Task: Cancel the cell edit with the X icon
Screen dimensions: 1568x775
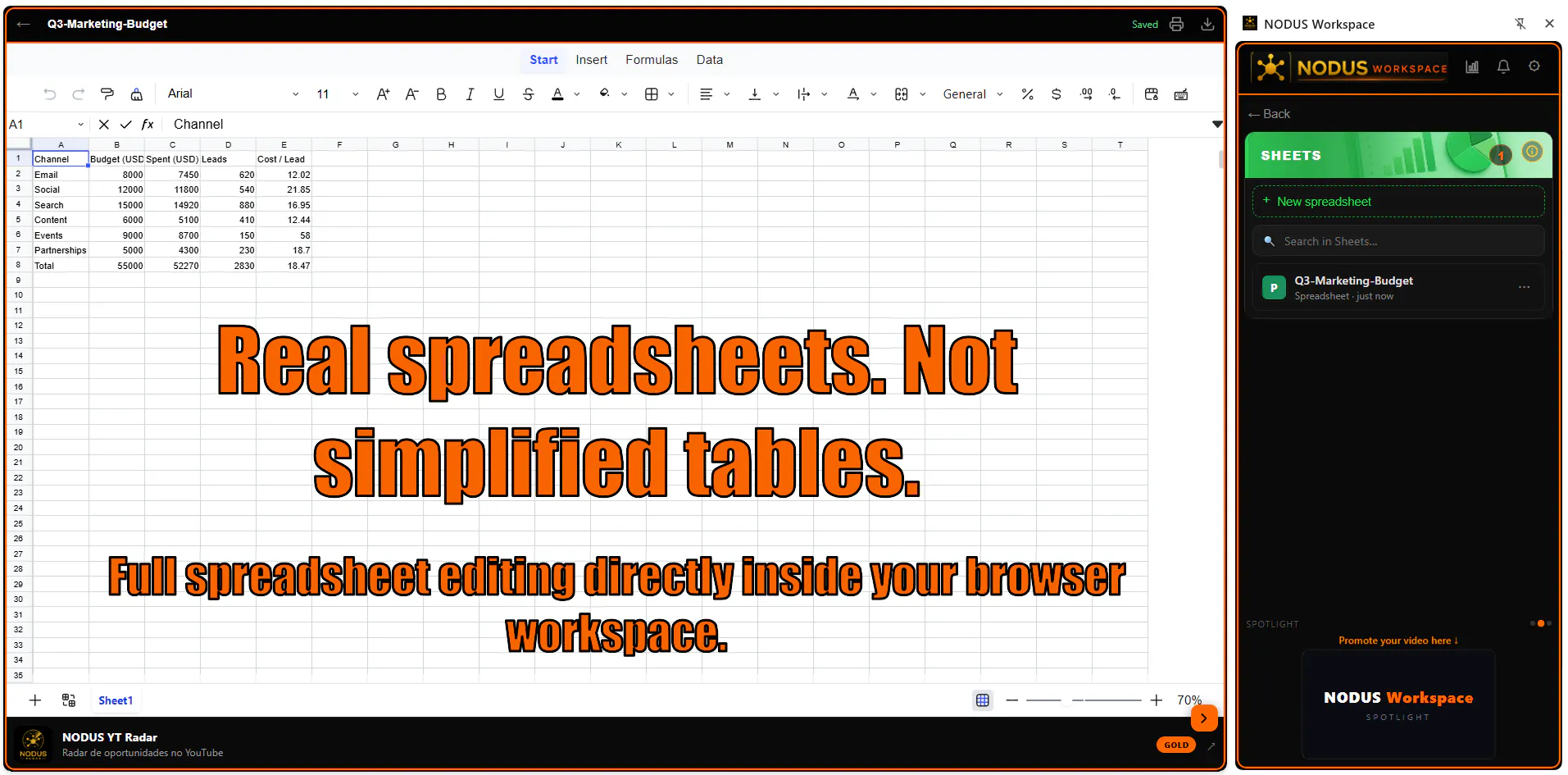Action: [103, 125]
